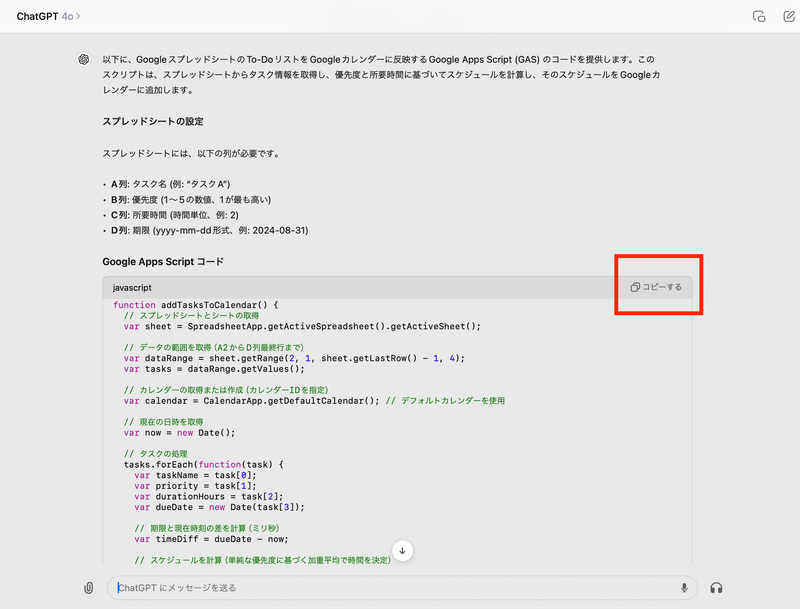Attach a file with the paperclip icon
This screenshot has width=800, height=609.
(89, 588)
